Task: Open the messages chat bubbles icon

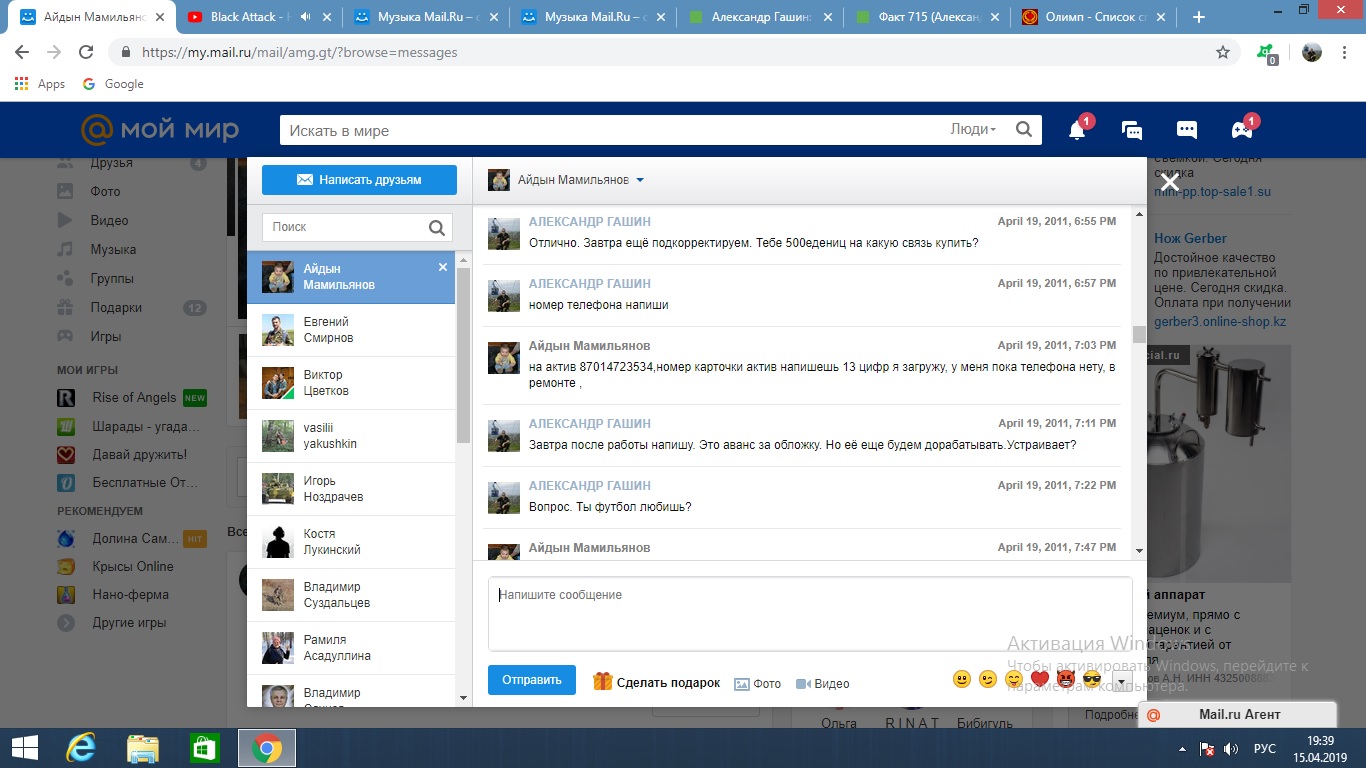Action: point(1132,130)
